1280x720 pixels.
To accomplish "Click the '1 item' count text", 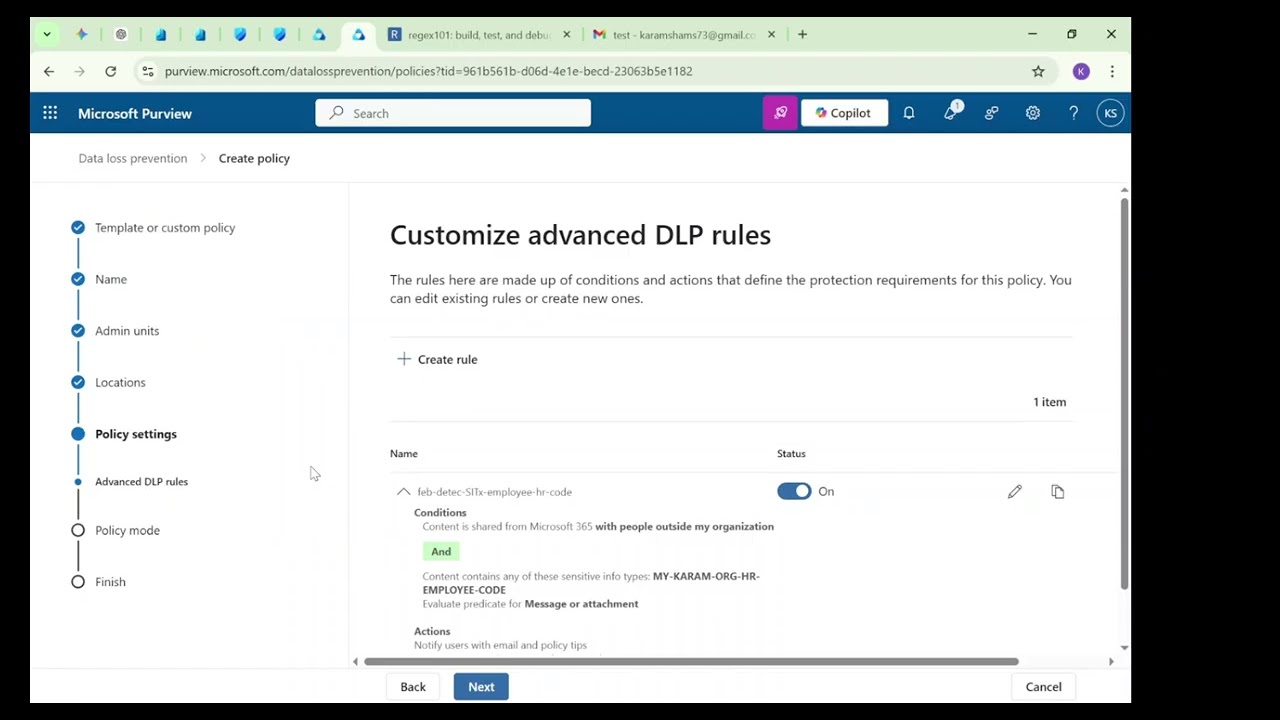I will (x=1050, y=402).
